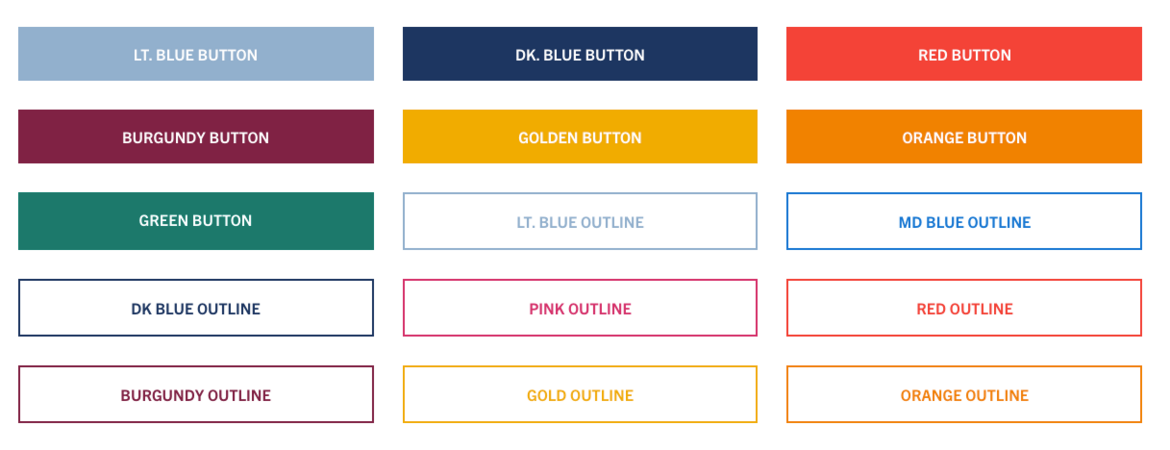Hit the outlined button with pink border

click(x=580, y=308)
